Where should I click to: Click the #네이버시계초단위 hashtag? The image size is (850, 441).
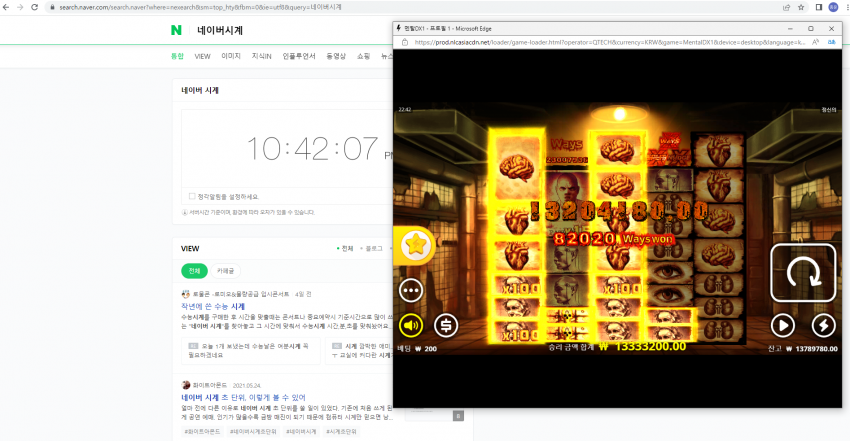[x=253, y=432]
